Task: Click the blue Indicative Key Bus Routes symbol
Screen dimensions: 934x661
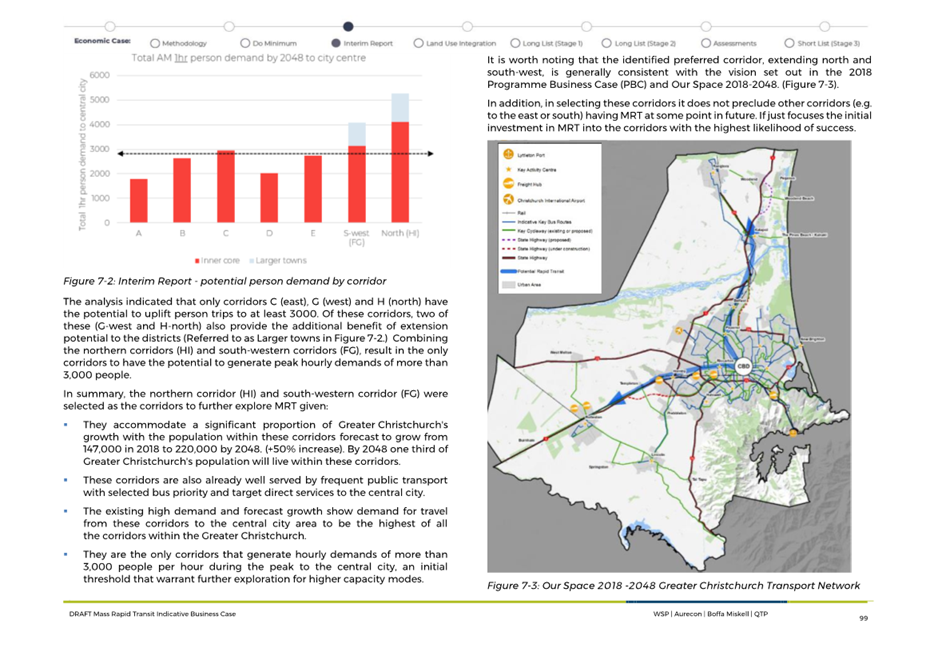Action: (508, 222)
